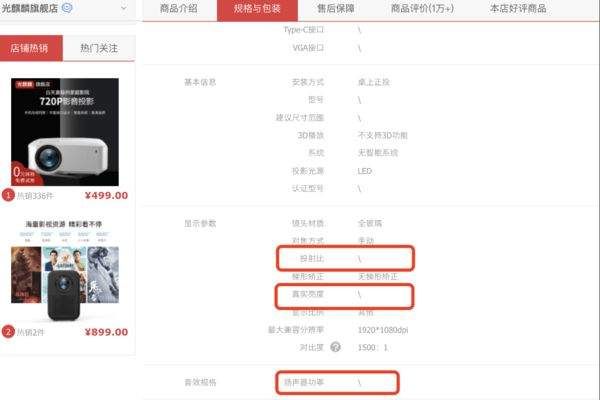The height and width of the screenshot is (400, 600).
Task: Click the 扬声器功率 specification row
Action: pyautogui.click(x=337, y=382)
